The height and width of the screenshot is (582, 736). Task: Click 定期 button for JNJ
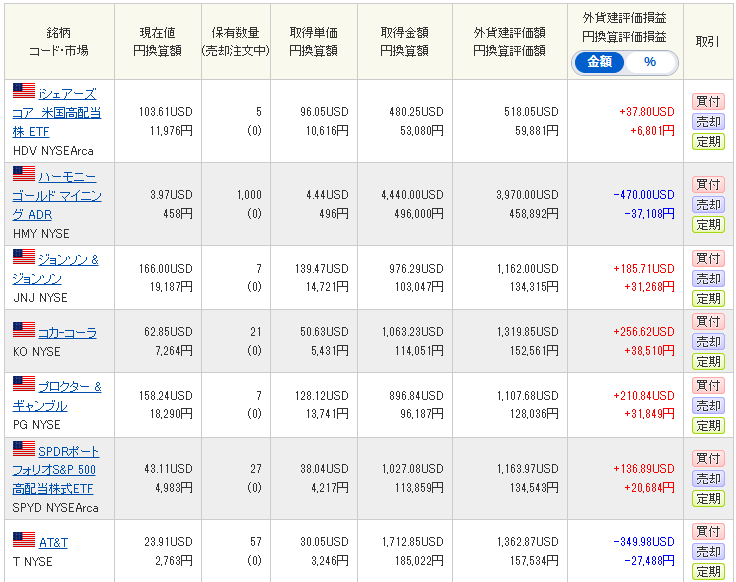pyautogui.click(x=708, y=298)
